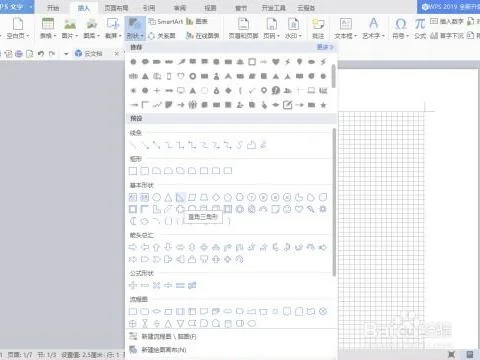Image resolution: width=480 pixels, height=360 pixels.
Task: Switch to the Page Layout (页面布局) tab
Action: click(116, 8)
